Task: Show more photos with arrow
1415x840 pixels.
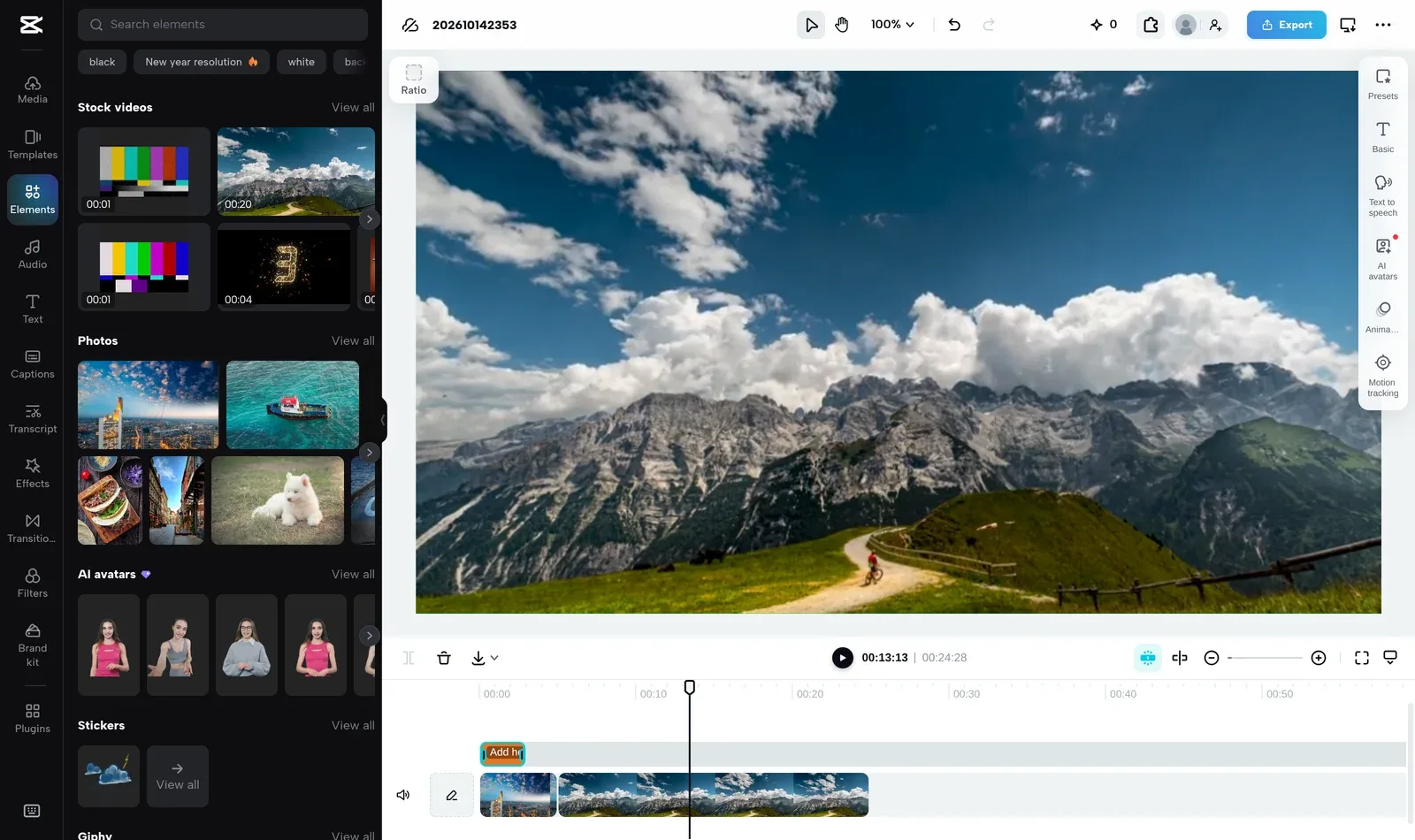Action: point(370,453)
